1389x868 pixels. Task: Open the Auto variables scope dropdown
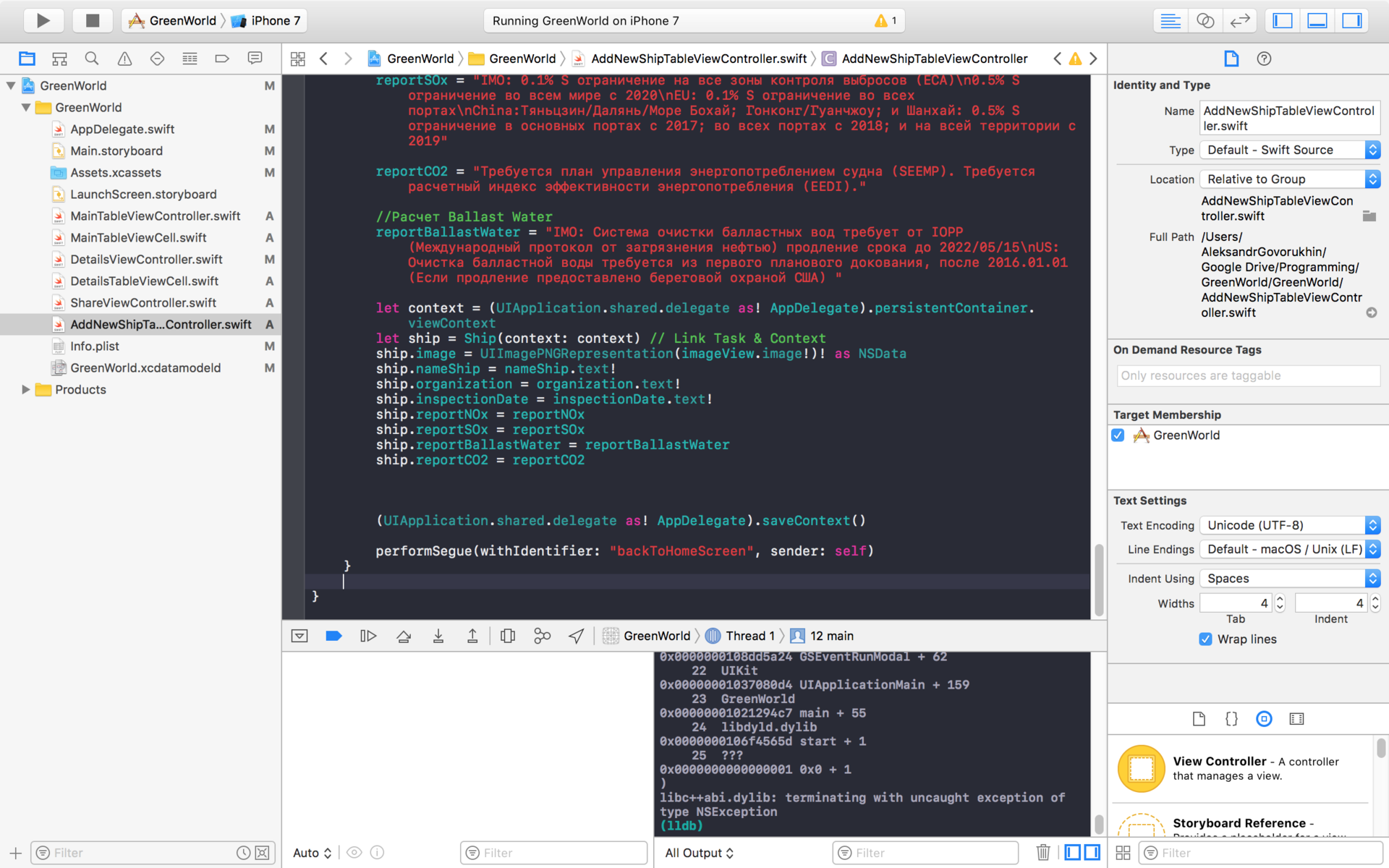[x=312, y=853]
